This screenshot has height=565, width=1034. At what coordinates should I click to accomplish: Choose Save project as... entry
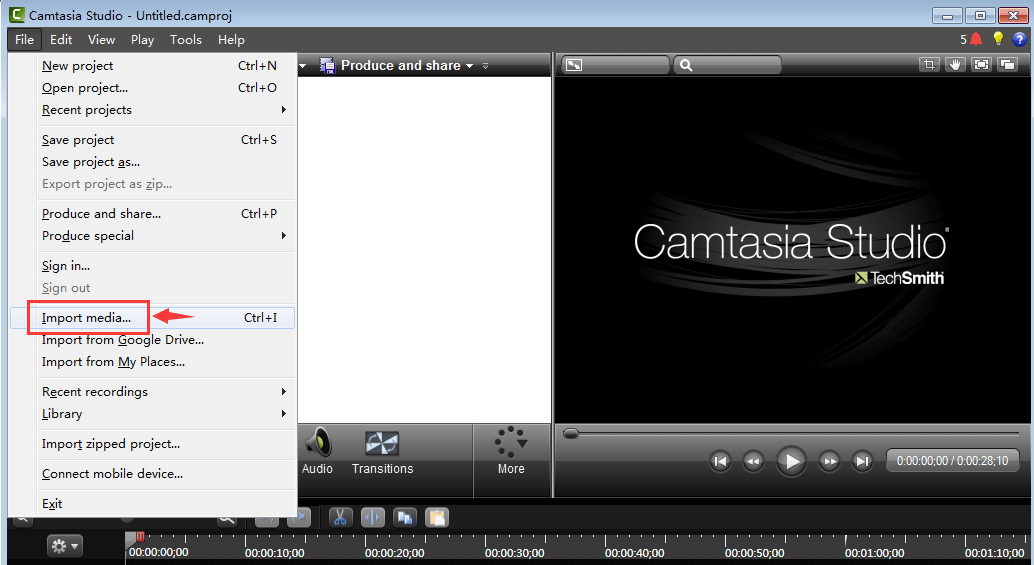[153, 162]
